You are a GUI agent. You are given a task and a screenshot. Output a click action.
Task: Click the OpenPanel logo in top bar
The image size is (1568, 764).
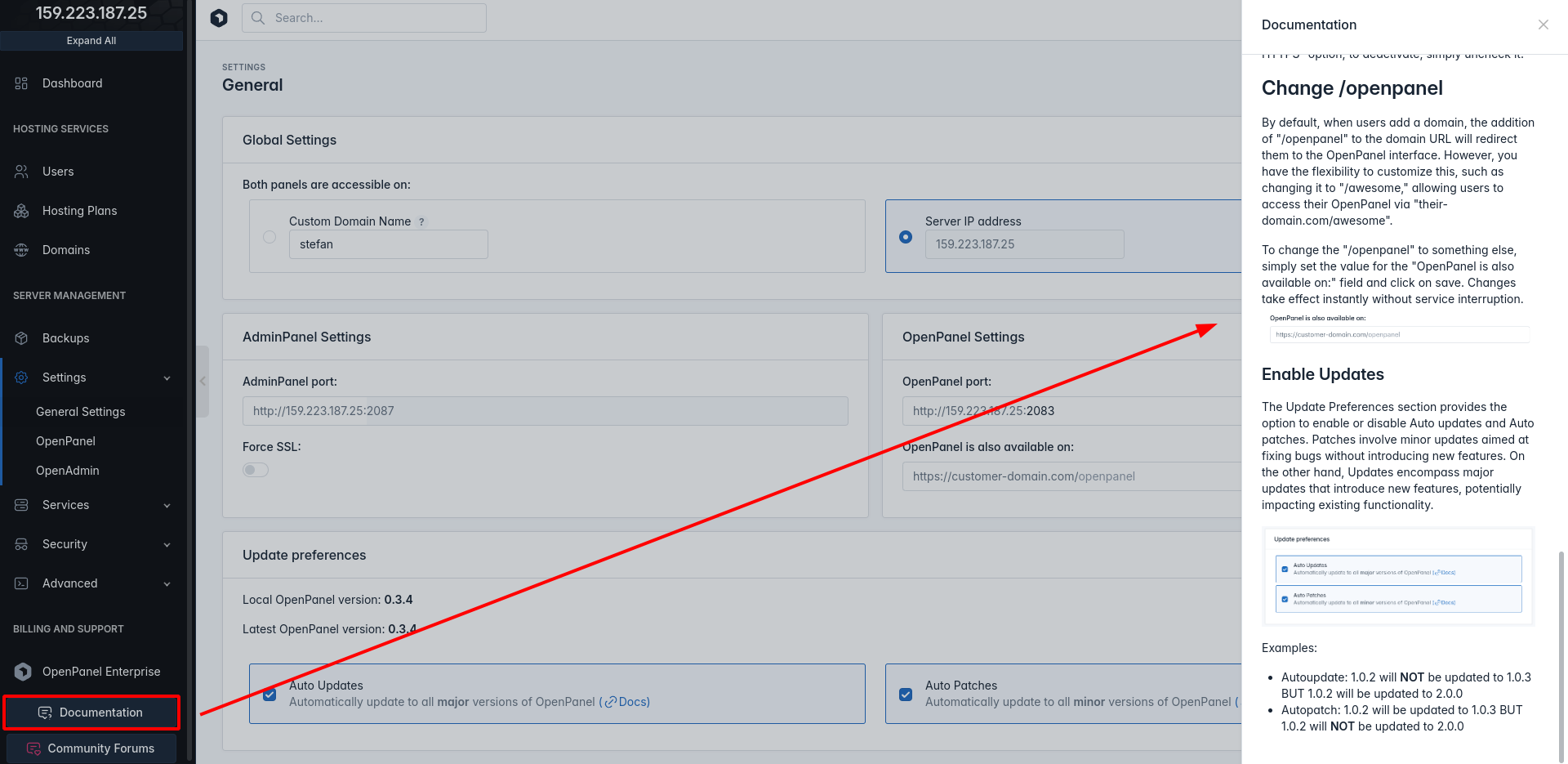[219, 18]
